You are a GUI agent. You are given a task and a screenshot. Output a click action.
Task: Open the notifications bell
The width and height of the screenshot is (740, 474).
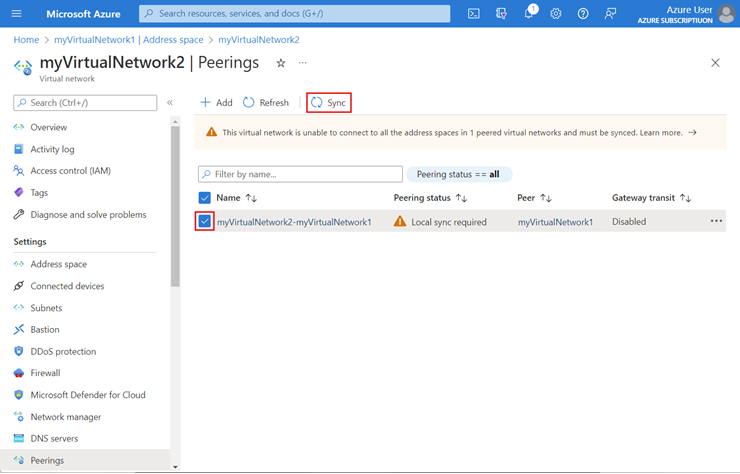point(530,13)
